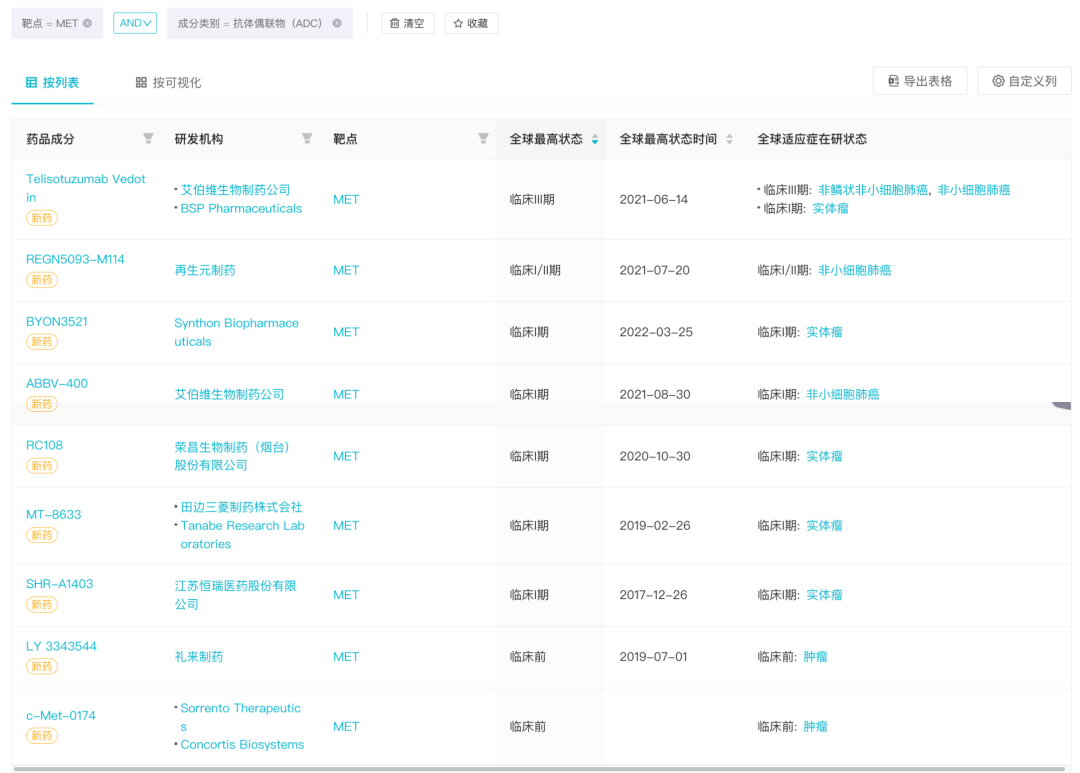Open BSP Pharmaceuticals organization link
Viewport: 1080px width, 773px height.
coord(241,208)
